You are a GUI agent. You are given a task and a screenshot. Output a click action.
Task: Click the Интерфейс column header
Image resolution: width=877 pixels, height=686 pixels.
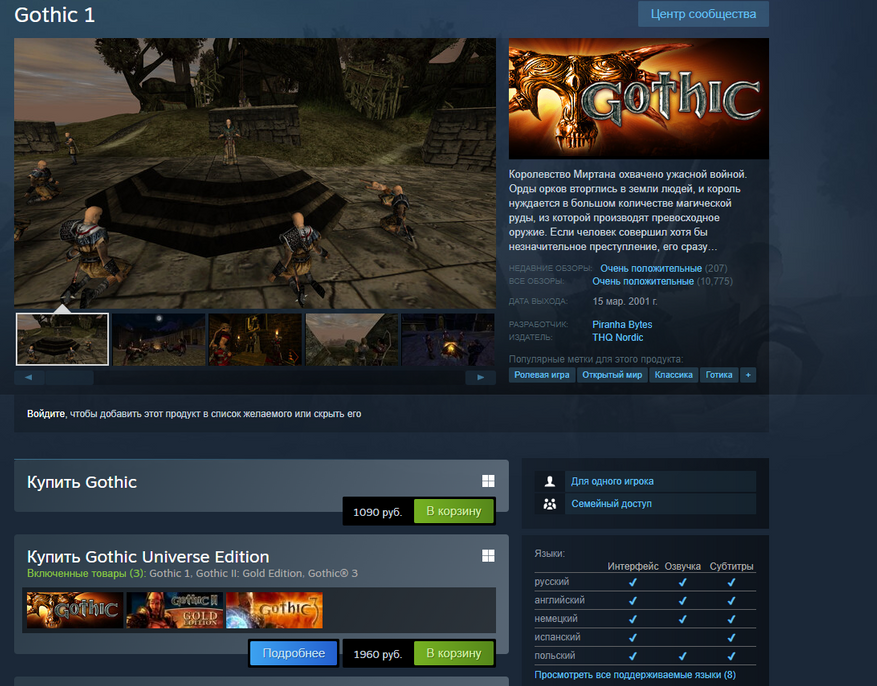(x=633, y=566)
